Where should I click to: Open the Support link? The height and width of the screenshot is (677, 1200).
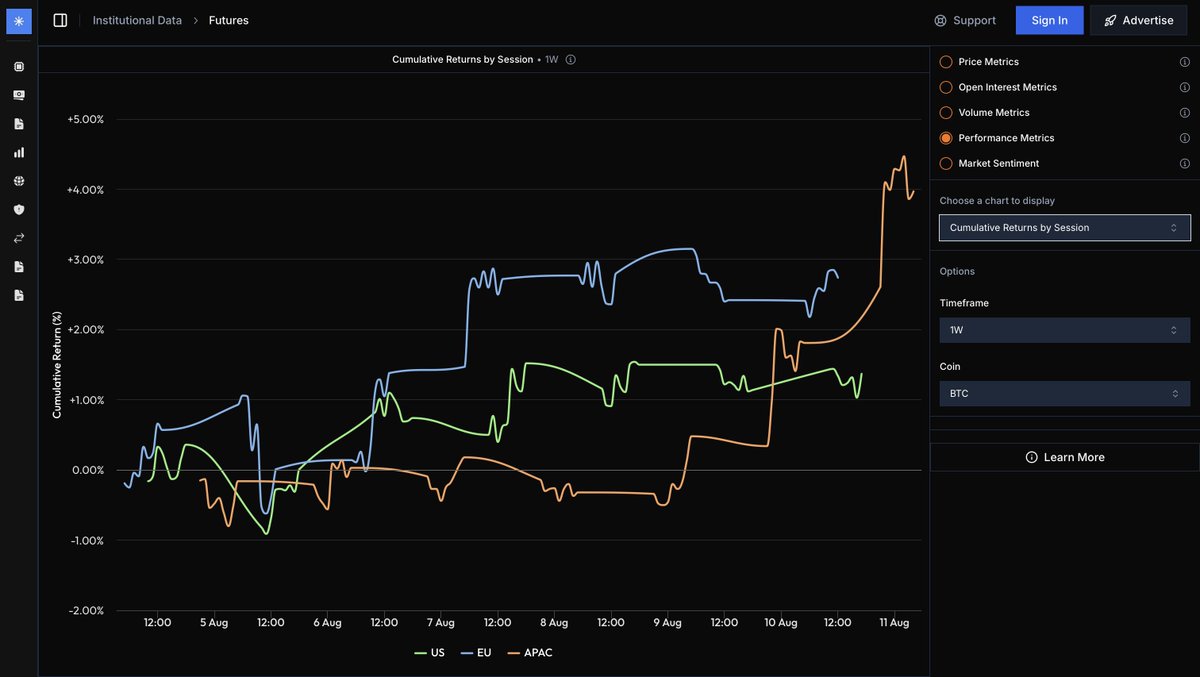pos(965,20)
